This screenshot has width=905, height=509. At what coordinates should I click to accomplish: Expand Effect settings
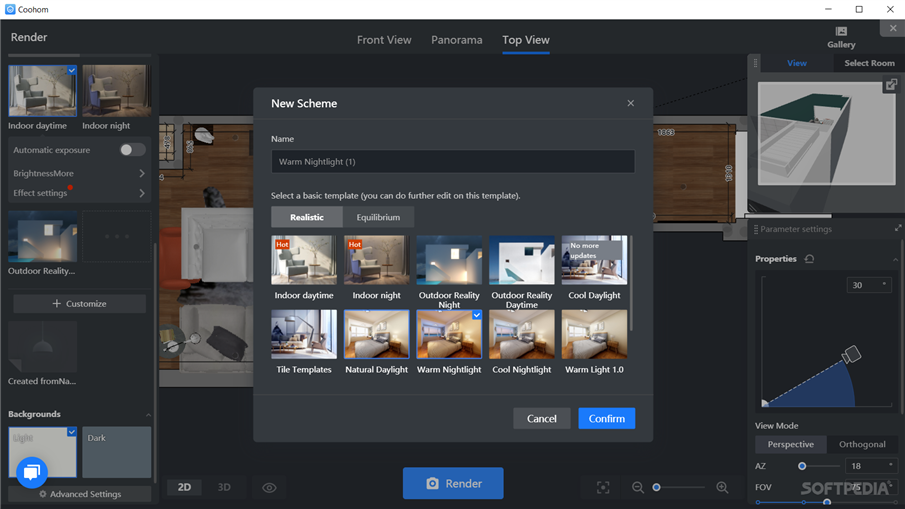[x=79, y=193]
